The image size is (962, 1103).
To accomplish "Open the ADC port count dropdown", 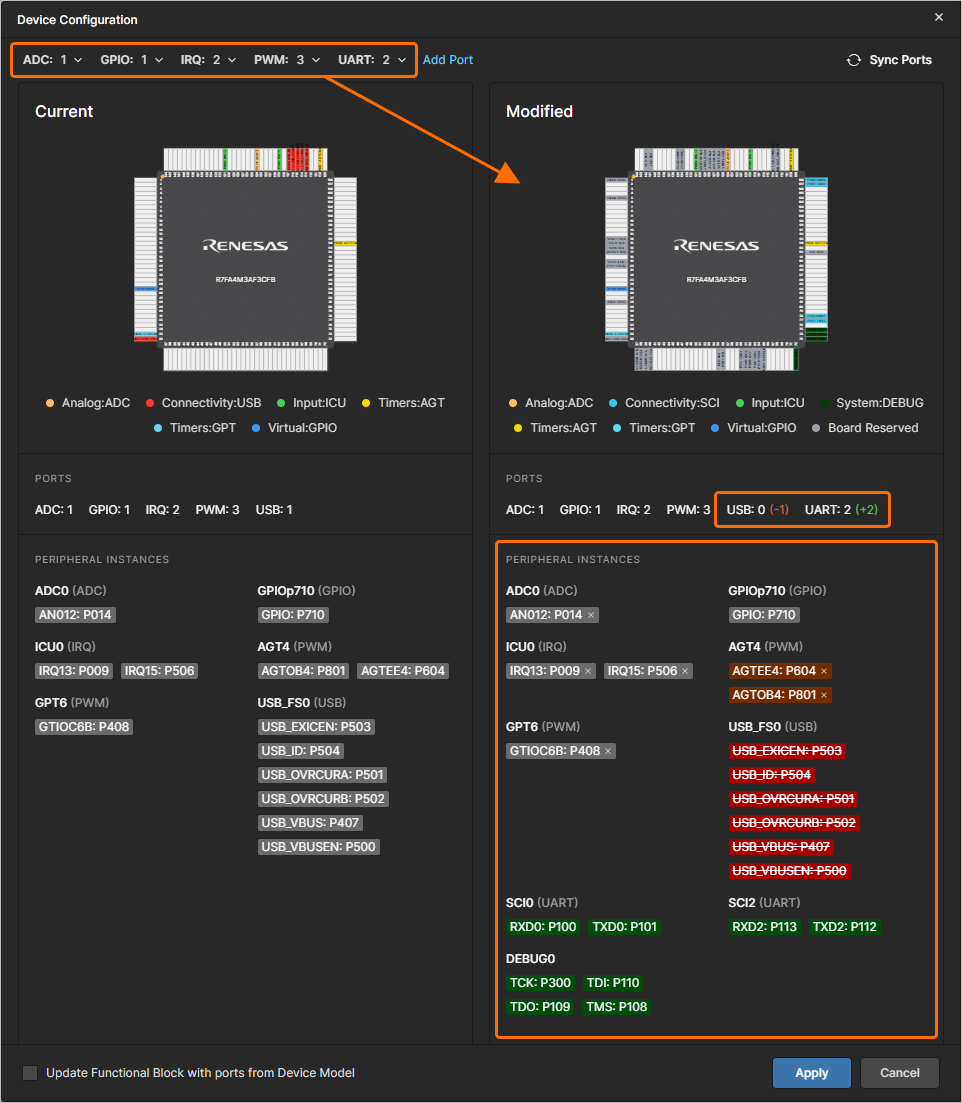I will pyautogui.click(x=78, y=60).
